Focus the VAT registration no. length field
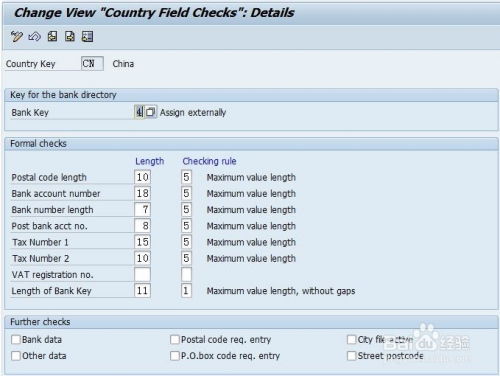The height and width of the screenshot is (376, 500). [x=142, y=274]
